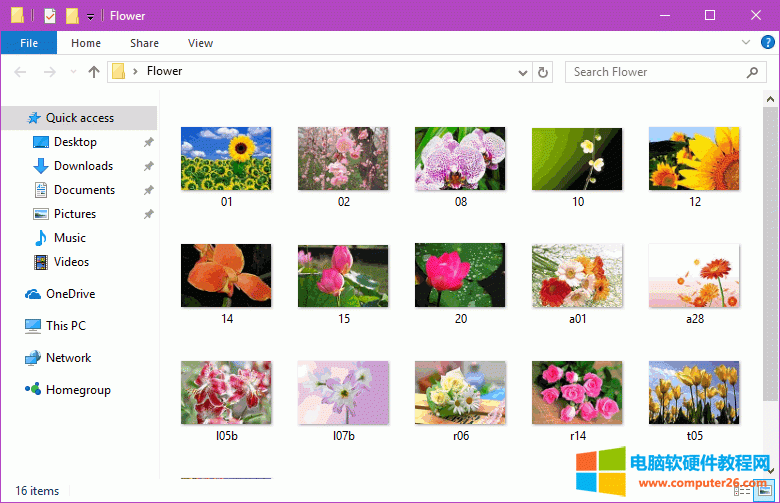Viewport: 780px width, 503px height.
Task: Open OneDrive in the navigation pane
Action: 70,294
